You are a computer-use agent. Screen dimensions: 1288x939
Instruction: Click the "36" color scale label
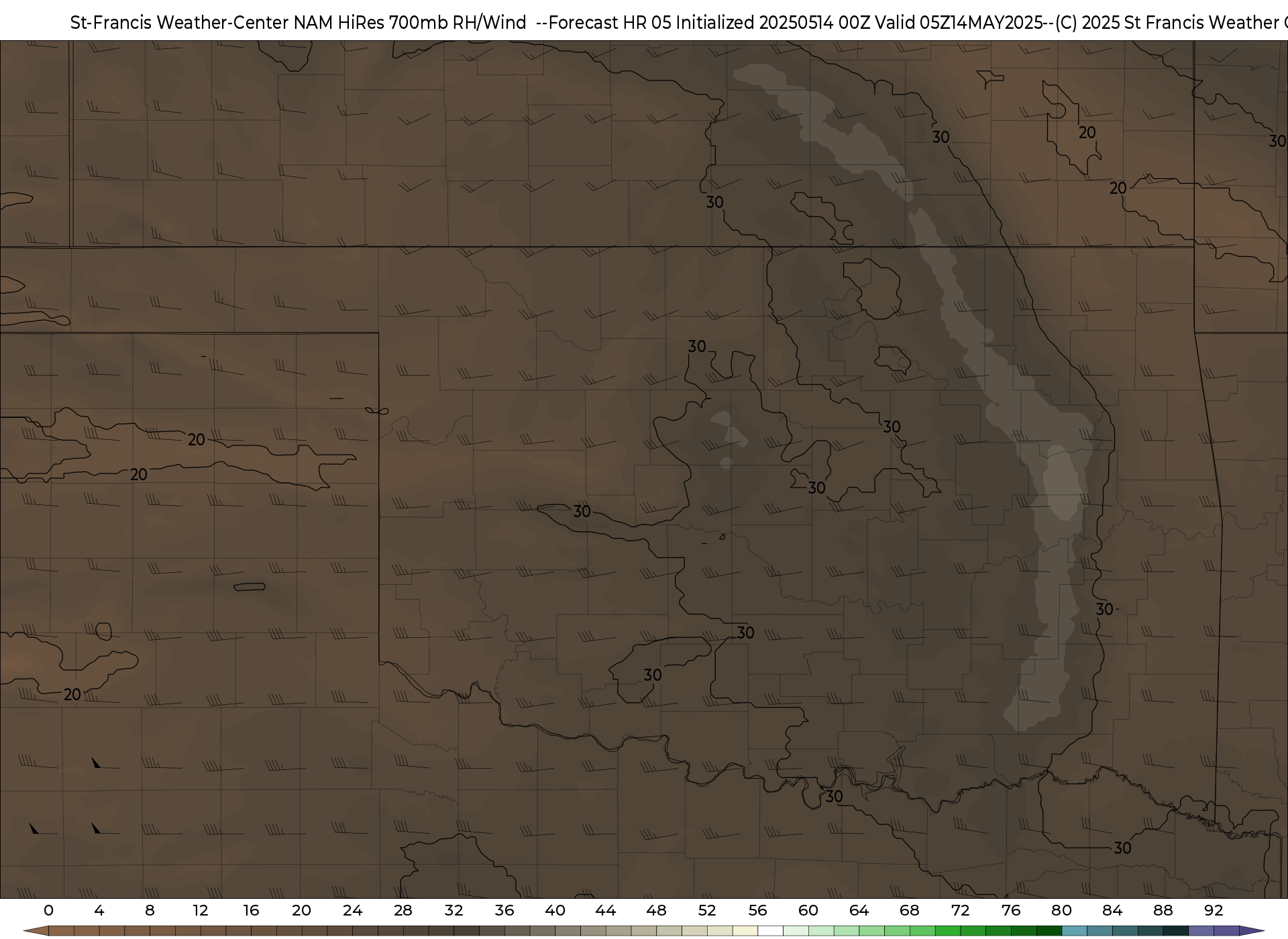coord(504,910)
